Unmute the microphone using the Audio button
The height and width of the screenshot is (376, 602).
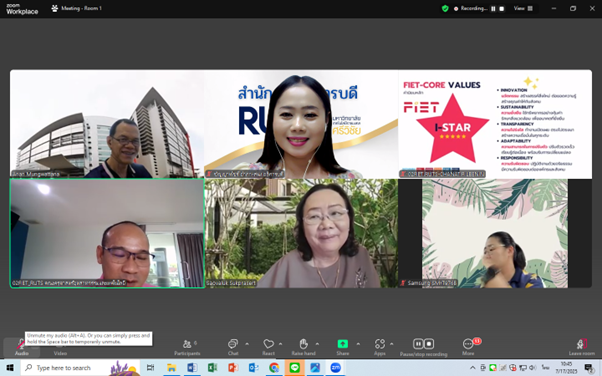point(21,347)
